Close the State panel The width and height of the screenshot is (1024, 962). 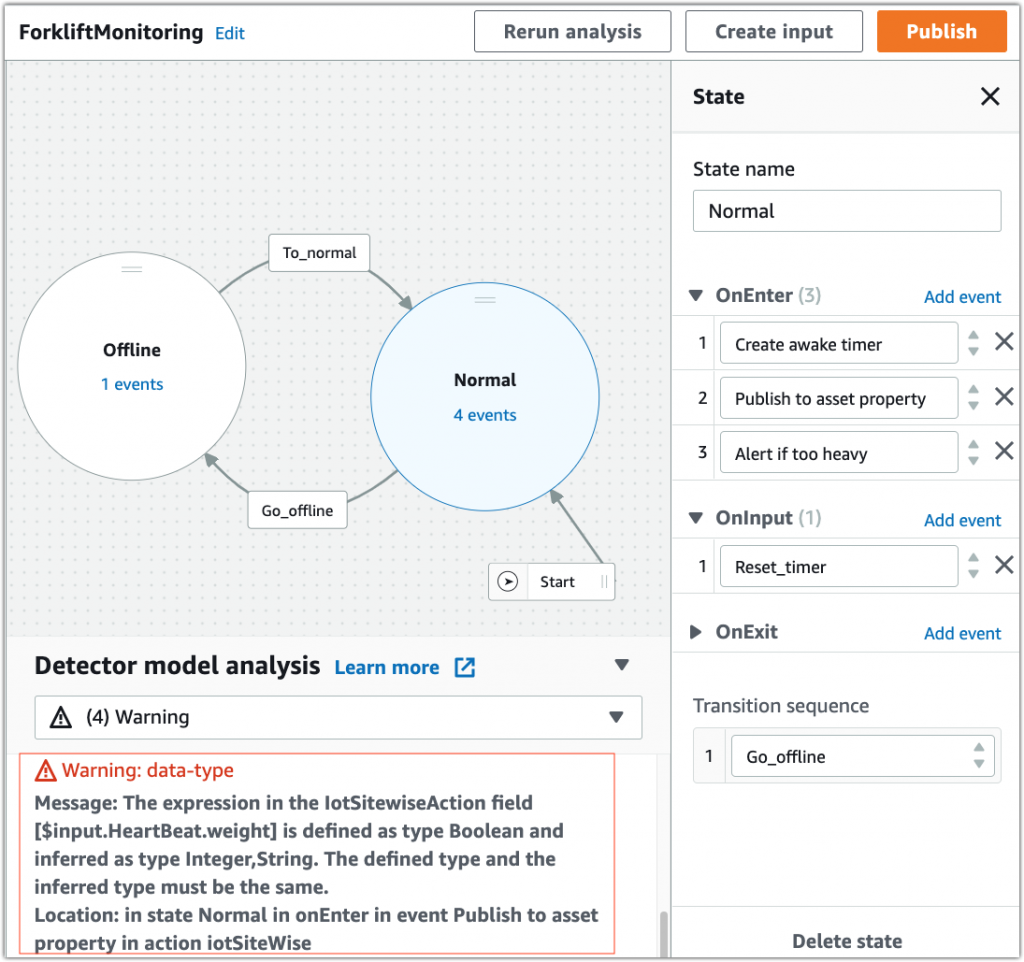[x=990, y=96]
